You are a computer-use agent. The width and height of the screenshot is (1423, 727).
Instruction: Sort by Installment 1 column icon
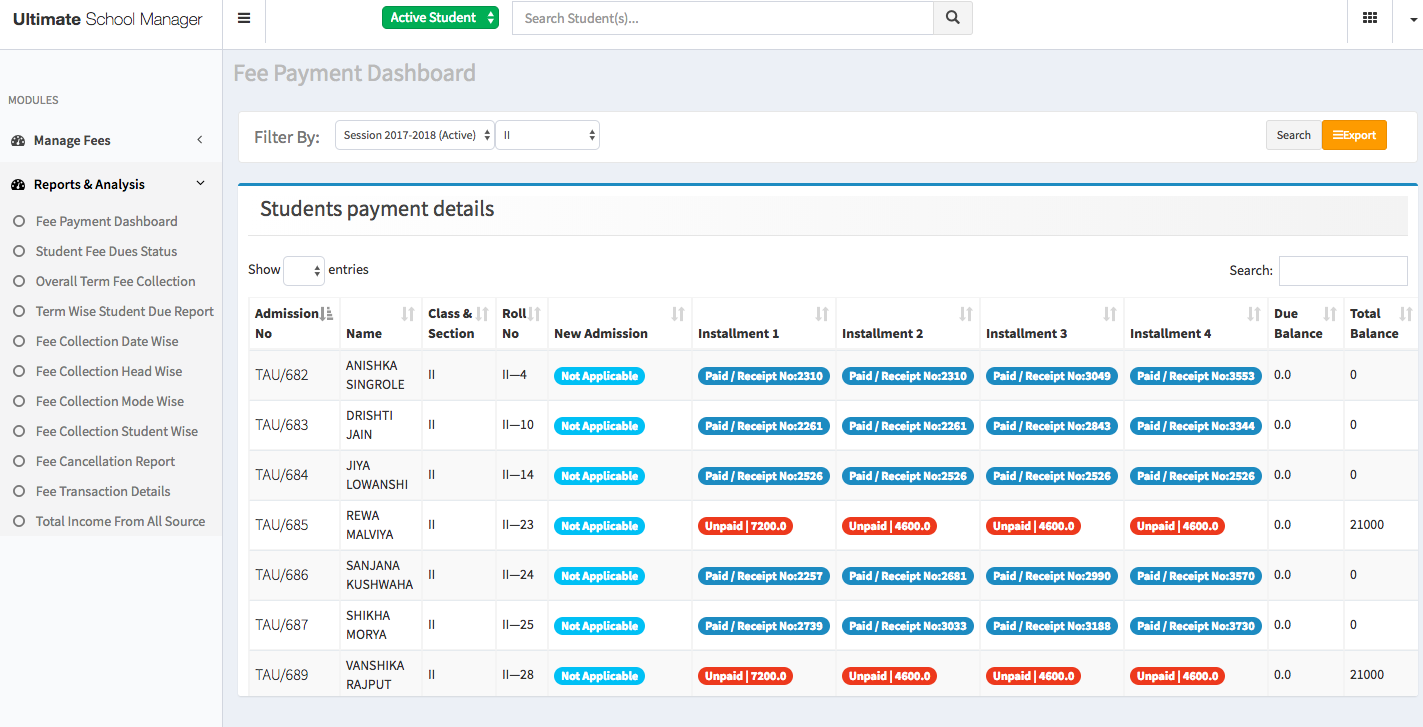point(822,314)
